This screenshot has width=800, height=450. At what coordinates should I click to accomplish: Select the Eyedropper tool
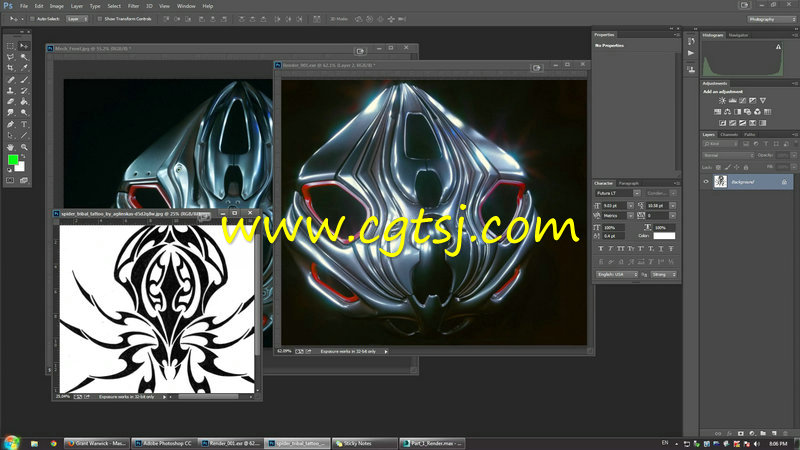(24, 68)
